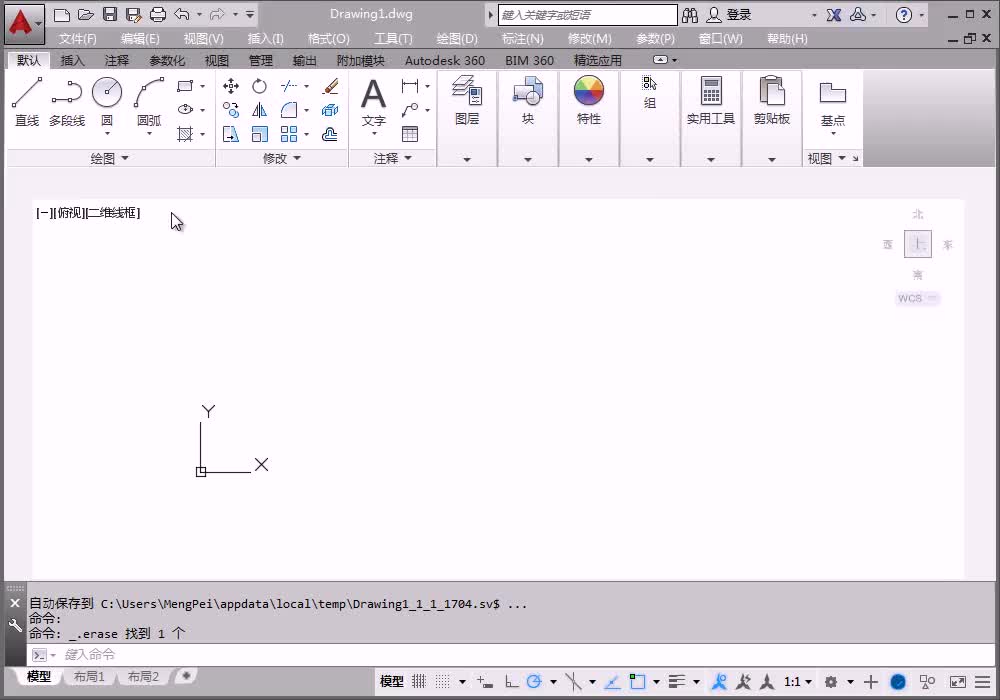Expand the Modify (修改) panel dropdown
Image resolution: width=1000 pixels, height=700 pixels.
coord(281,158)
